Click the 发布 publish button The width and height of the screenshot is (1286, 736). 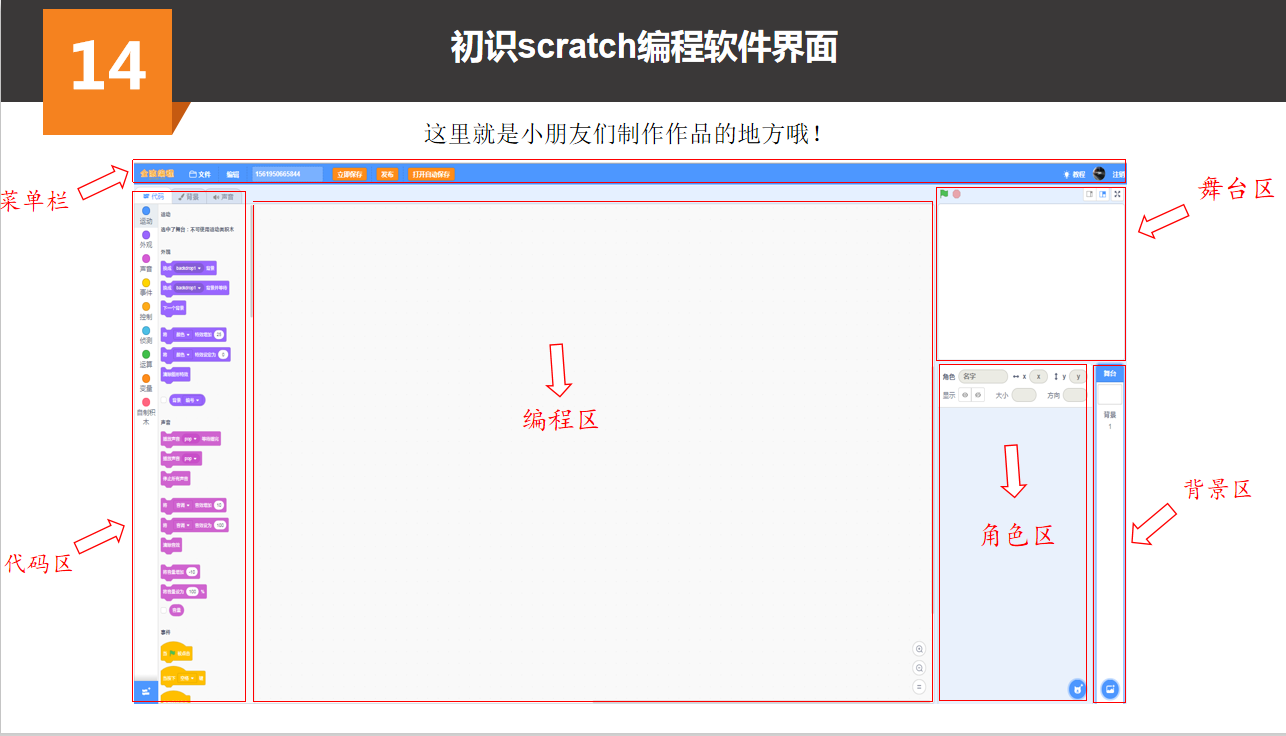tap(387, 174)
